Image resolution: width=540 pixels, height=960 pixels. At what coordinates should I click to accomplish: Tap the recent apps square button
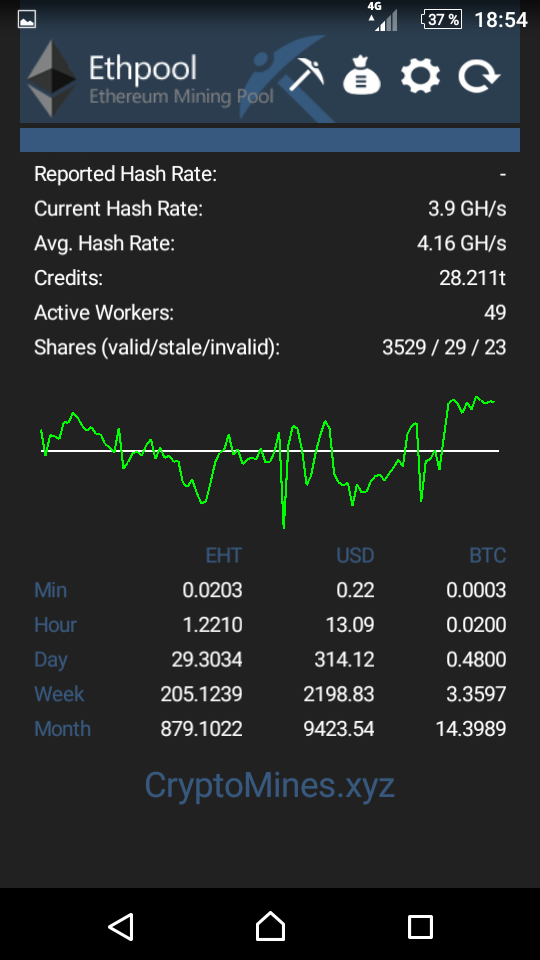421,927
